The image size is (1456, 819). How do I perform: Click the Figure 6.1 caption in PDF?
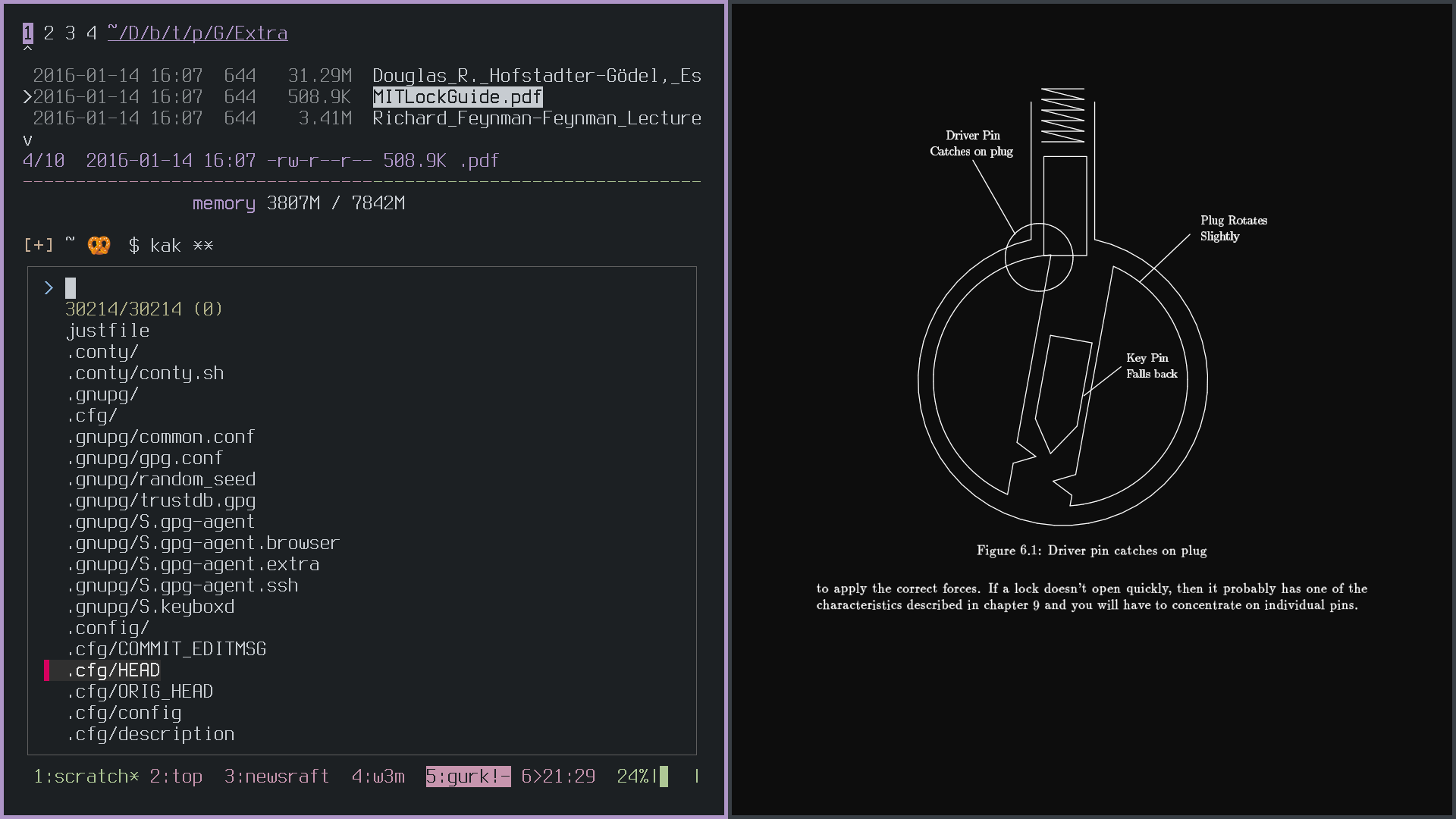[x=1091, y=551]
